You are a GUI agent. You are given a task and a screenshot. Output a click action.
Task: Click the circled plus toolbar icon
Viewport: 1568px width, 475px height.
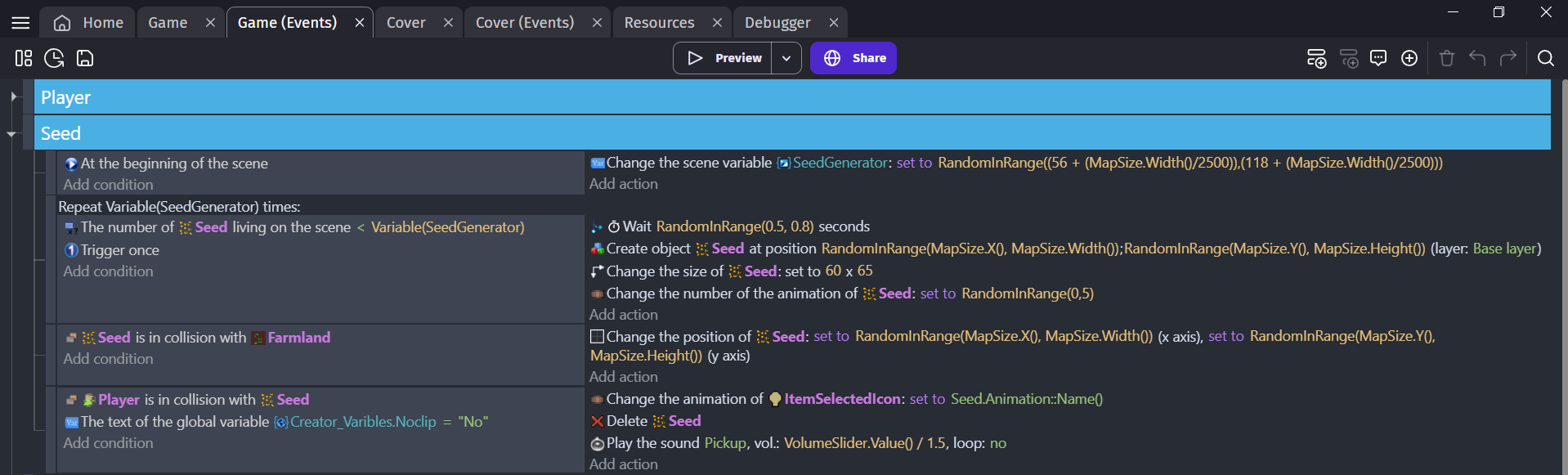click(x=1409, y=58)
